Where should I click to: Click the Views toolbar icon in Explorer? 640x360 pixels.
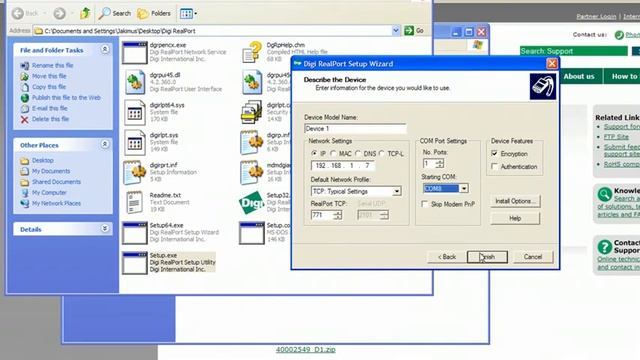(188, 13)
